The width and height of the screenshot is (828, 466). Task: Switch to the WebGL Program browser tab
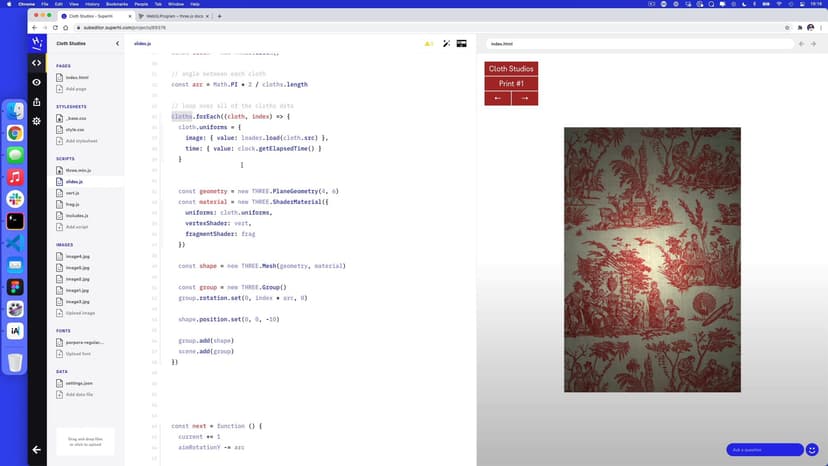(174, 16)
